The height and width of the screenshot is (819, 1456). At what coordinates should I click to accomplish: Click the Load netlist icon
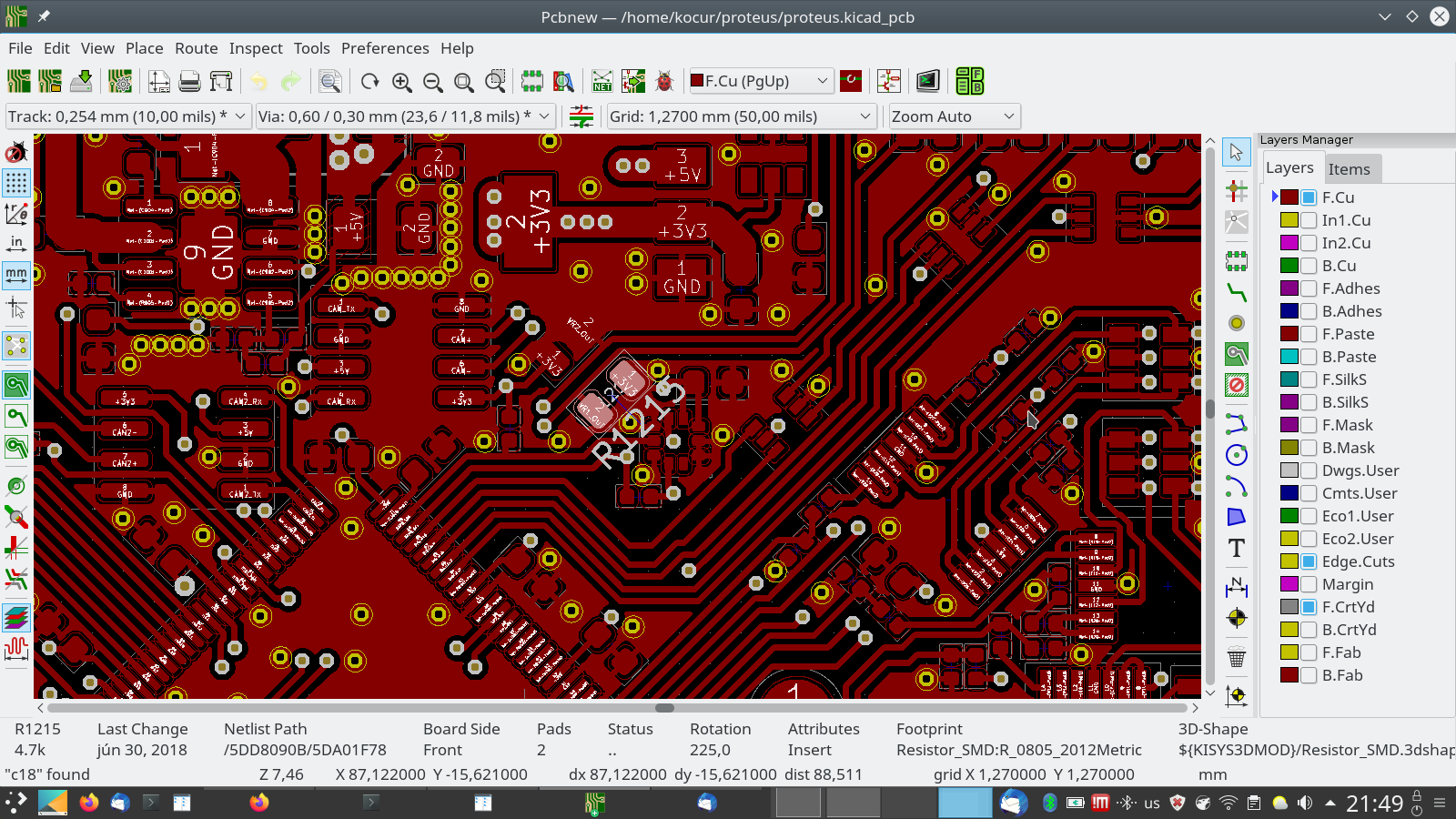(602, 81)
